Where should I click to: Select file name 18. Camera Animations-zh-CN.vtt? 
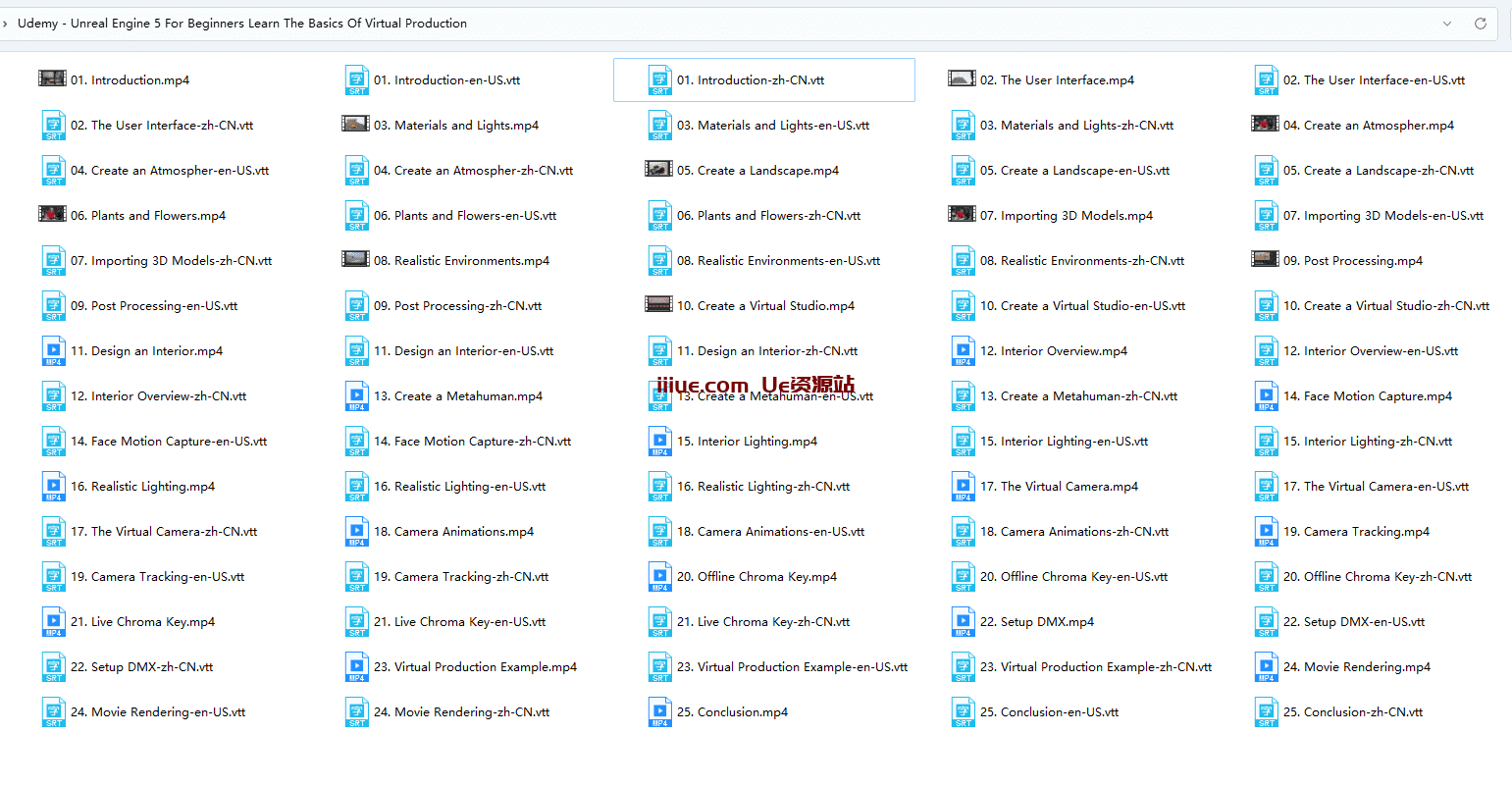click(x=1074, y=532)
